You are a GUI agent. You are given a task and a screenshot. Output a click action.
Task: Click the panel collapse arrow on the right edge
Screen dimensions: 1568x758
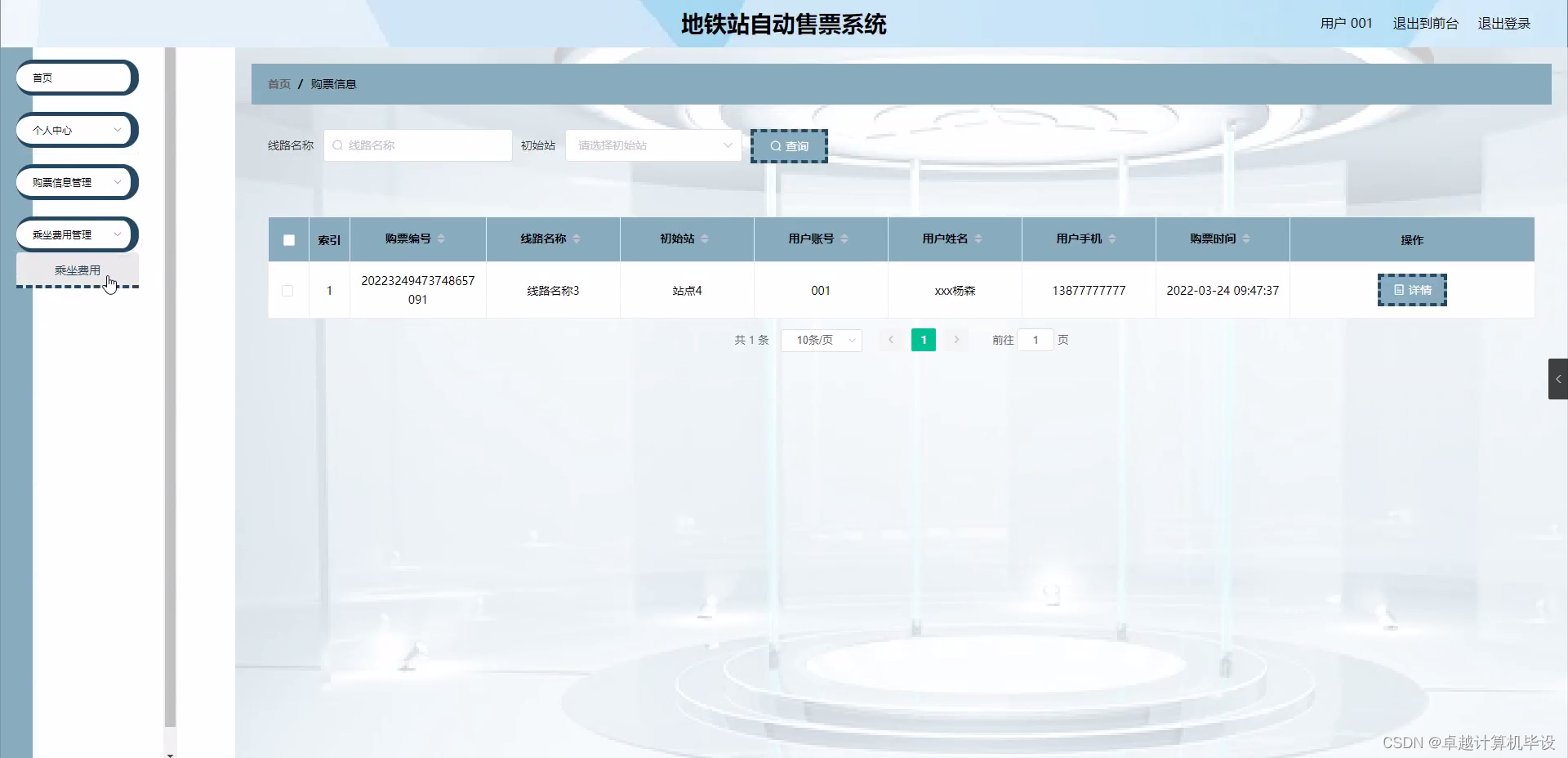pyautogui.click(x=1558, y=378)
